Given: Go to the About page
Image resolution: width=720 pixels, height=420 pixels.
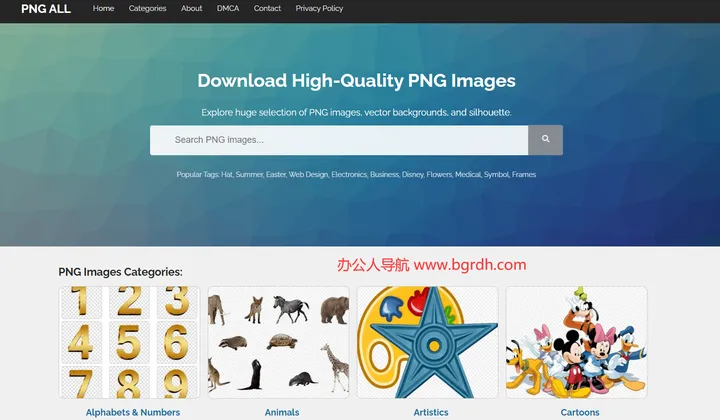Looking at the screenshot, I should [x=191, y=8].
